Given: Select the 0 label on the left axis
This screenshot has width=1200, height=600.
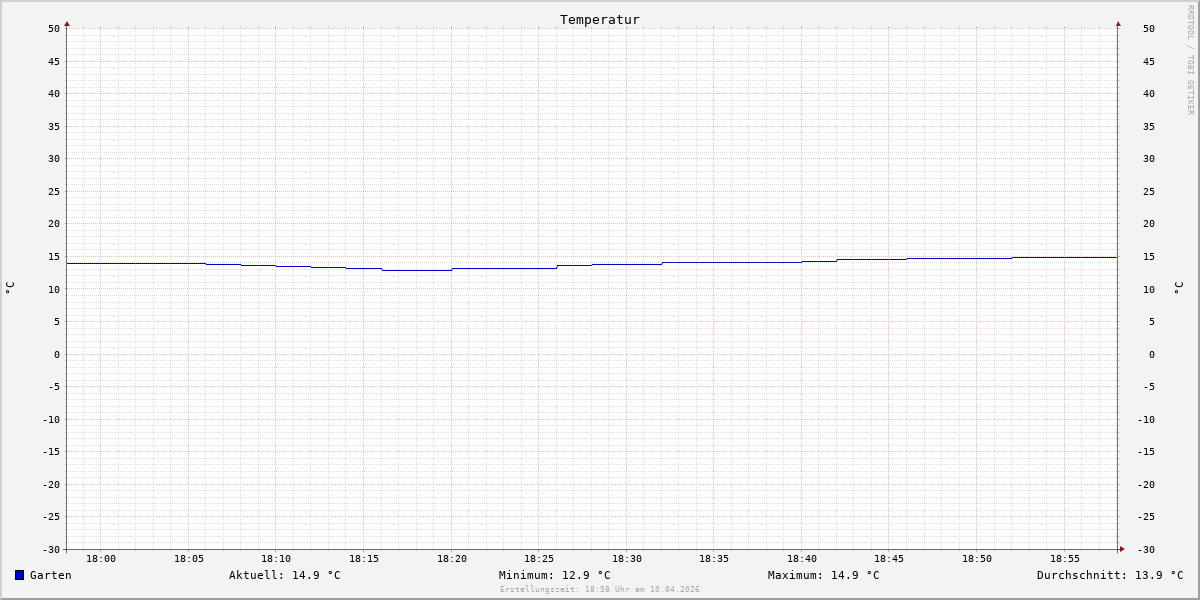Looking at the screenshot, I should (57, 354).
